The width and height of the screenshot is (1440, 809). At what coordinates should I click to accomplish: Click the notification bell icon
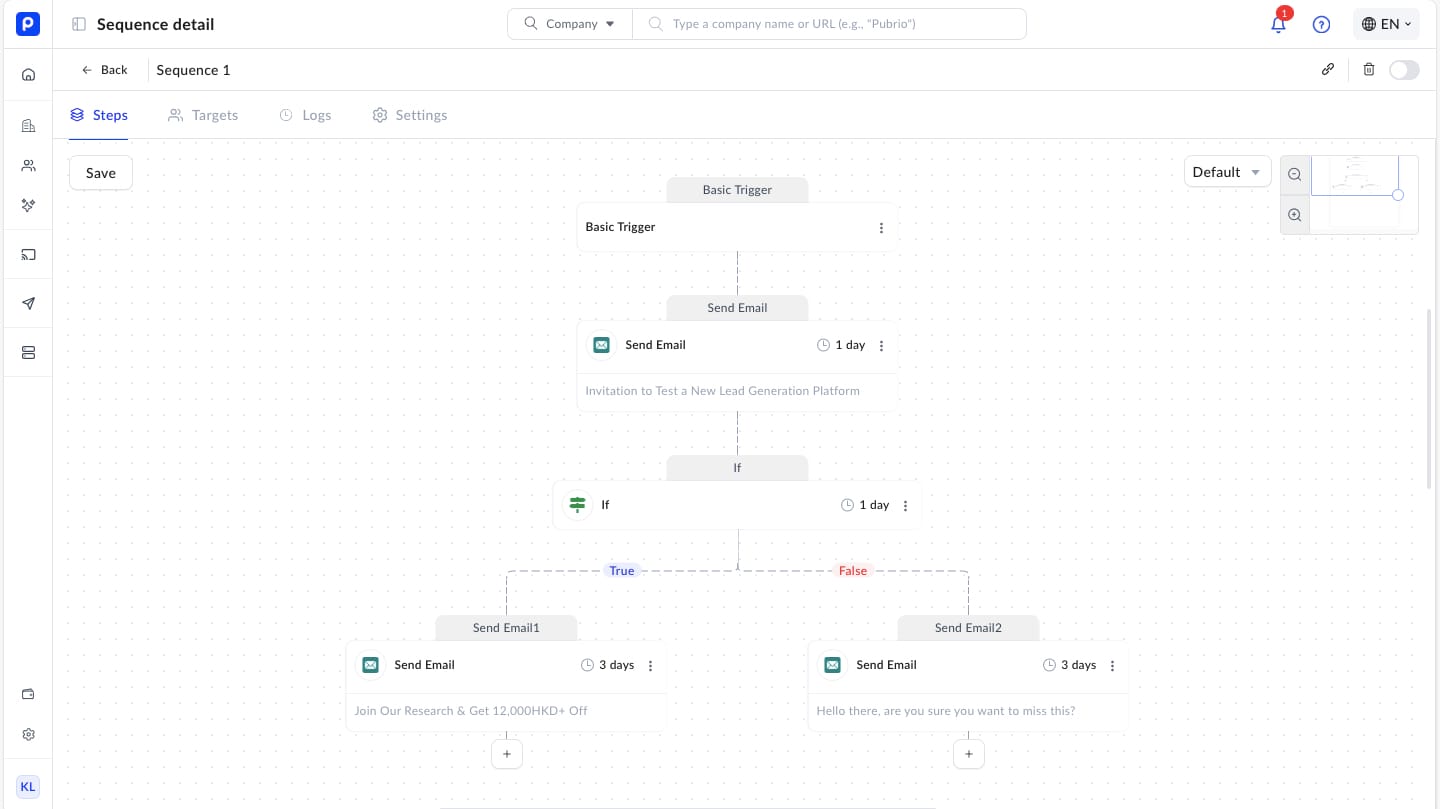tap(1278, 25)
